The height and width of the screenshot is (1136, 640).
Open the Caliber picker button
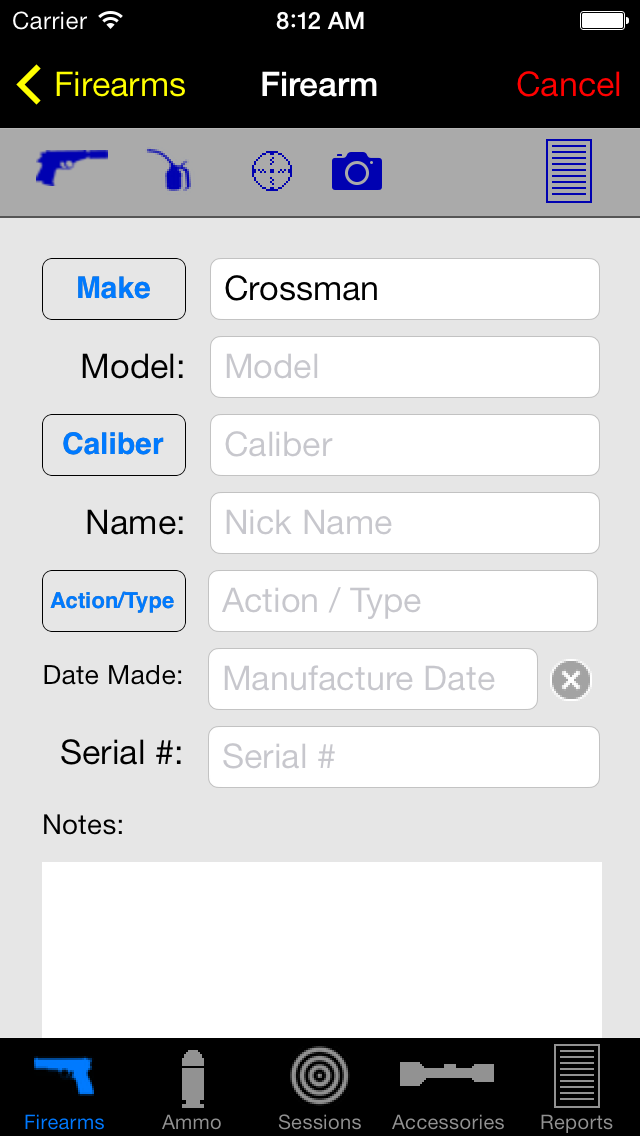pyautogui.click(x=114, y=445)
